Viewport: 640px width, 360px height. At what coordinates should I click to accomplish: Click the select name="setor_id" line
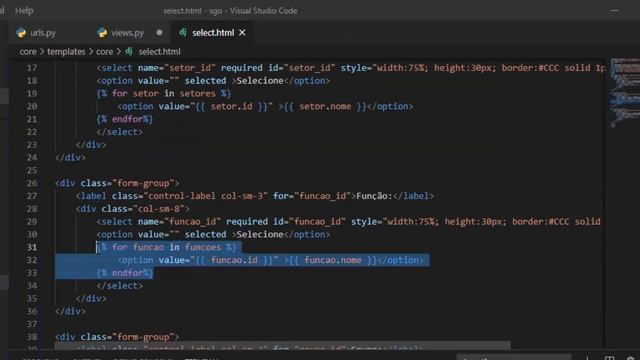(351, 68)
